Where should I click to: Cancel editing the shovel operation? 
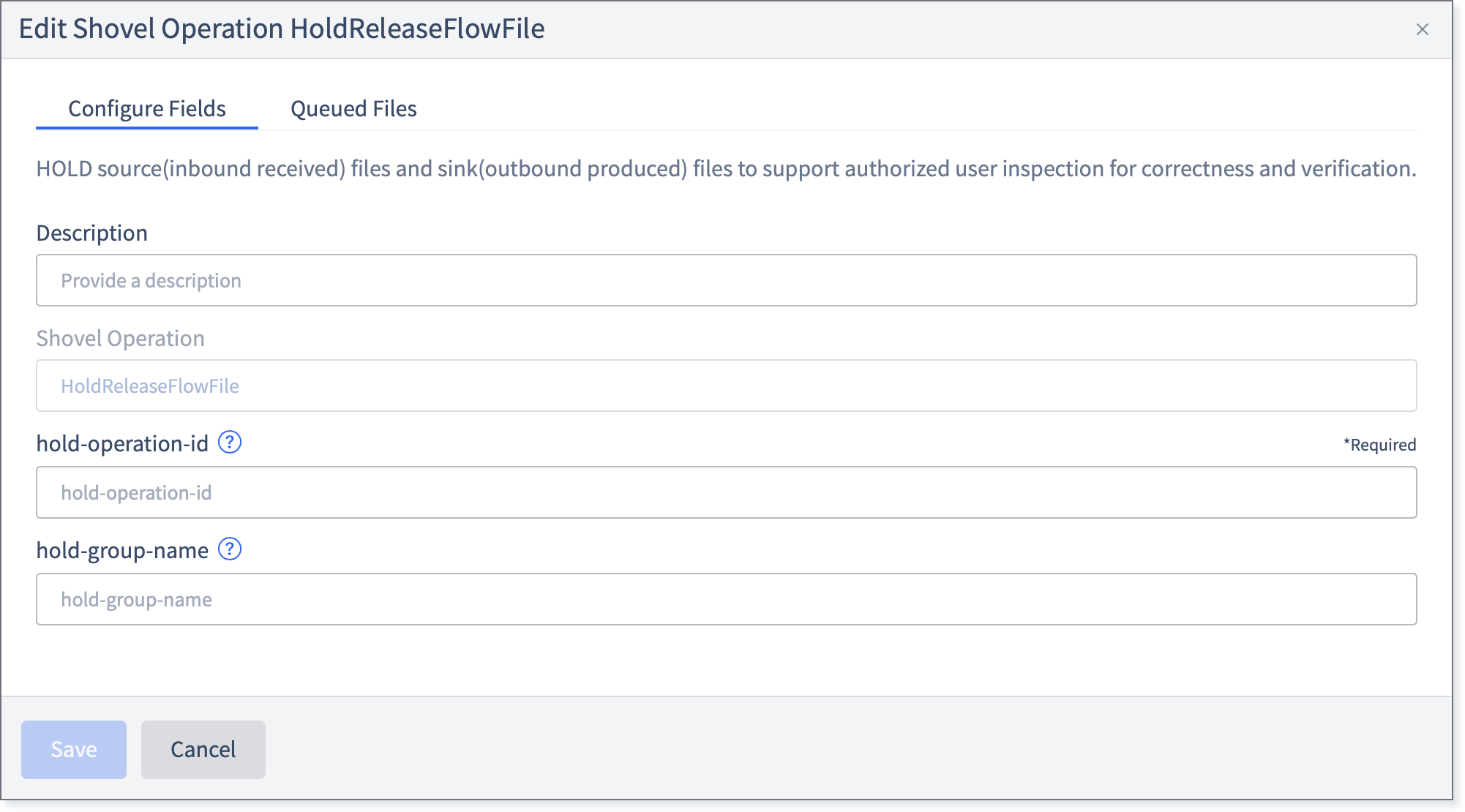tap(203, 749)
